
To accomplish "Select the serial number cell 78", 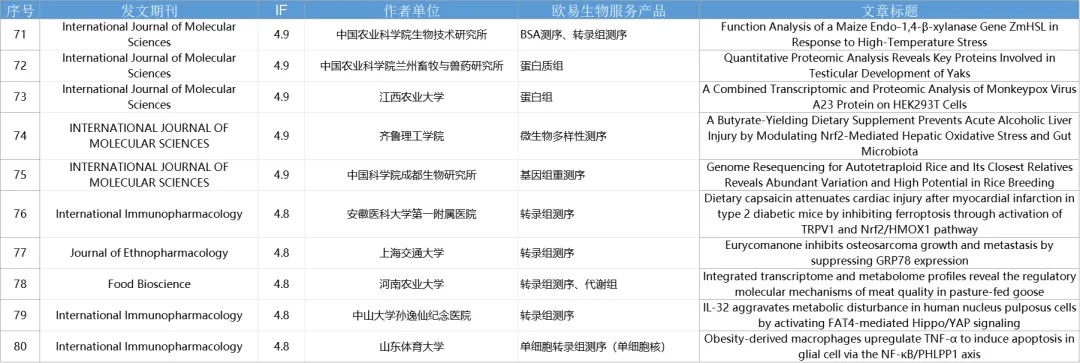I will [20, 284].
